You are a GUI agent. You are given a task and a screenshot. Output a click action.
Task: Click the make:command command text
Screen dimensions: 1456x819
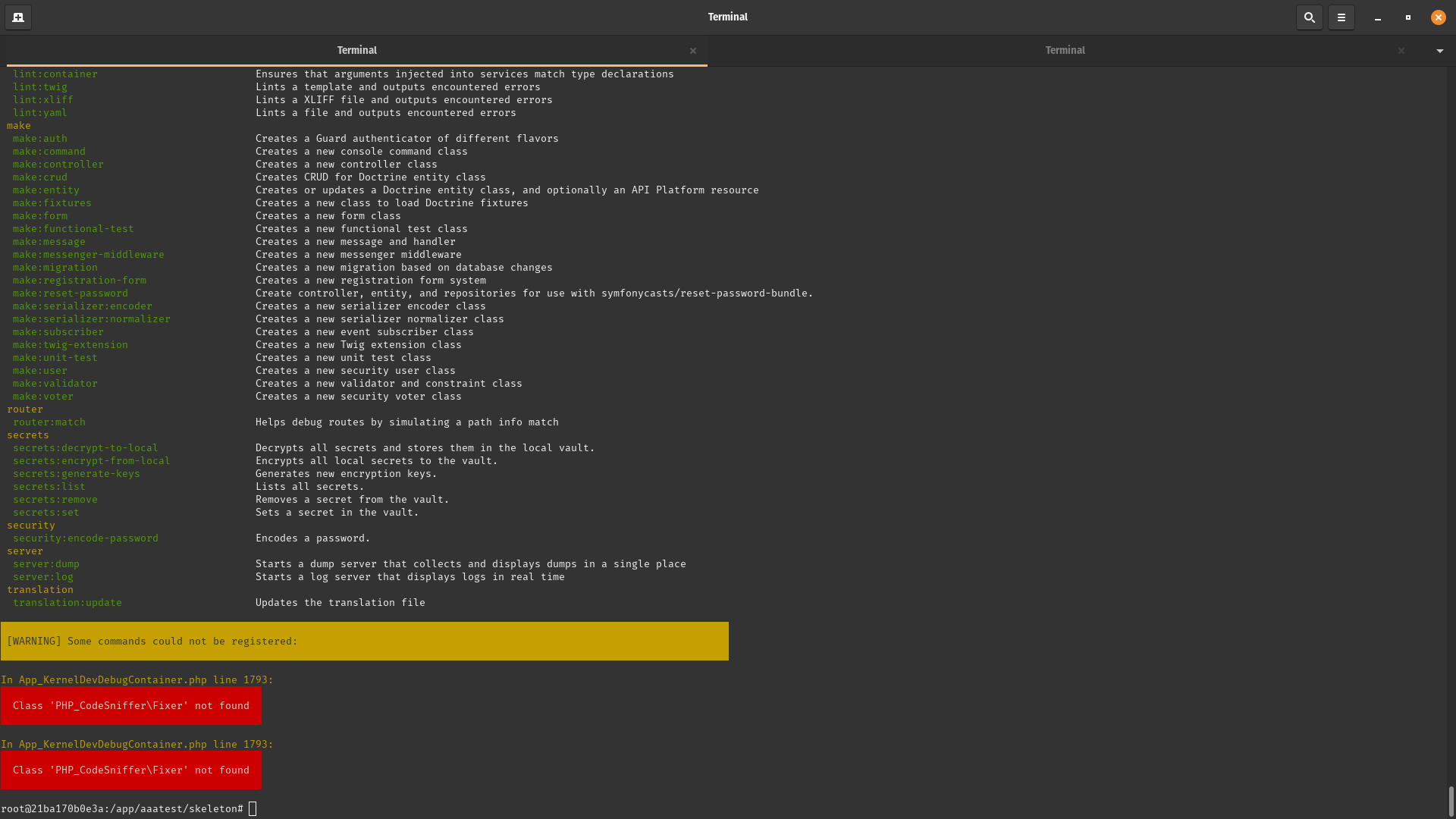(x=49, y=151)
